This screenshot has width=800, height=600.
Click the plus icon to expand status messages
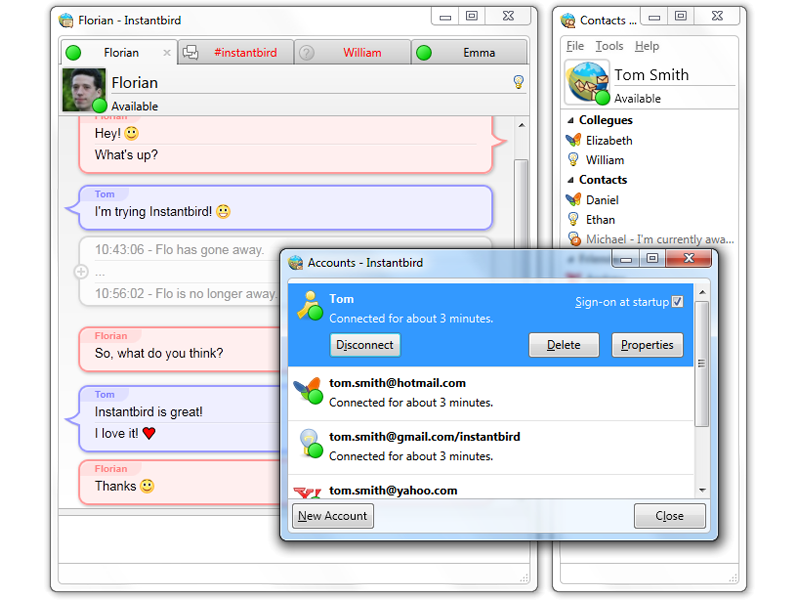pyautogui.click(x=80, y=271)
